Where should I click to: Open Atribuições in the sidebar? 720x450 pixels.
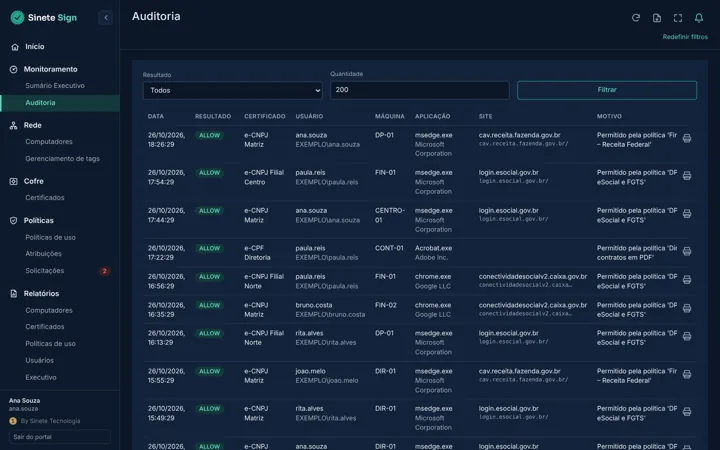[43, 253]
